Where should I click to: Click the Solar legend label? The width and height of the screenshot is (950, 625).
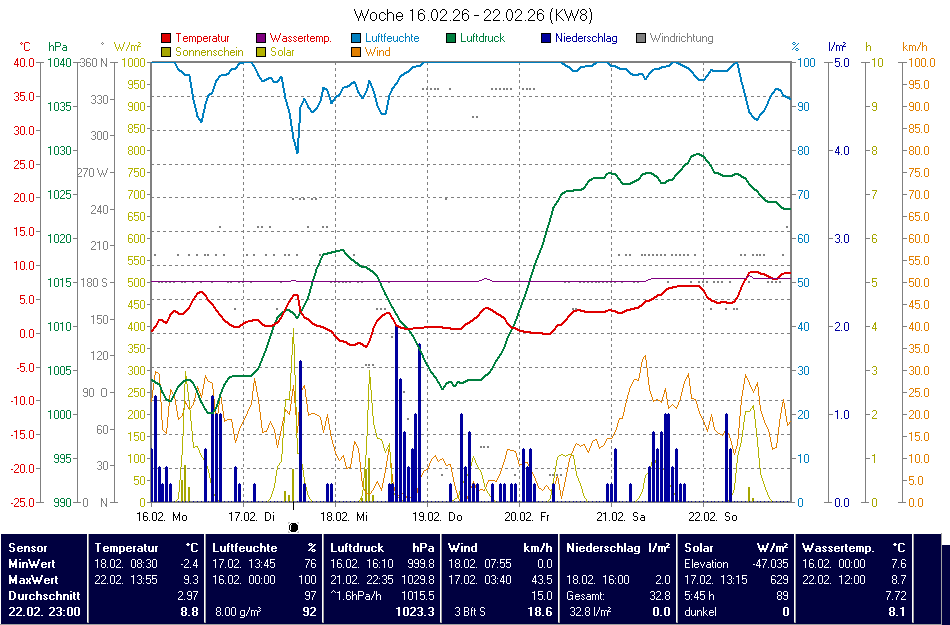282,52
